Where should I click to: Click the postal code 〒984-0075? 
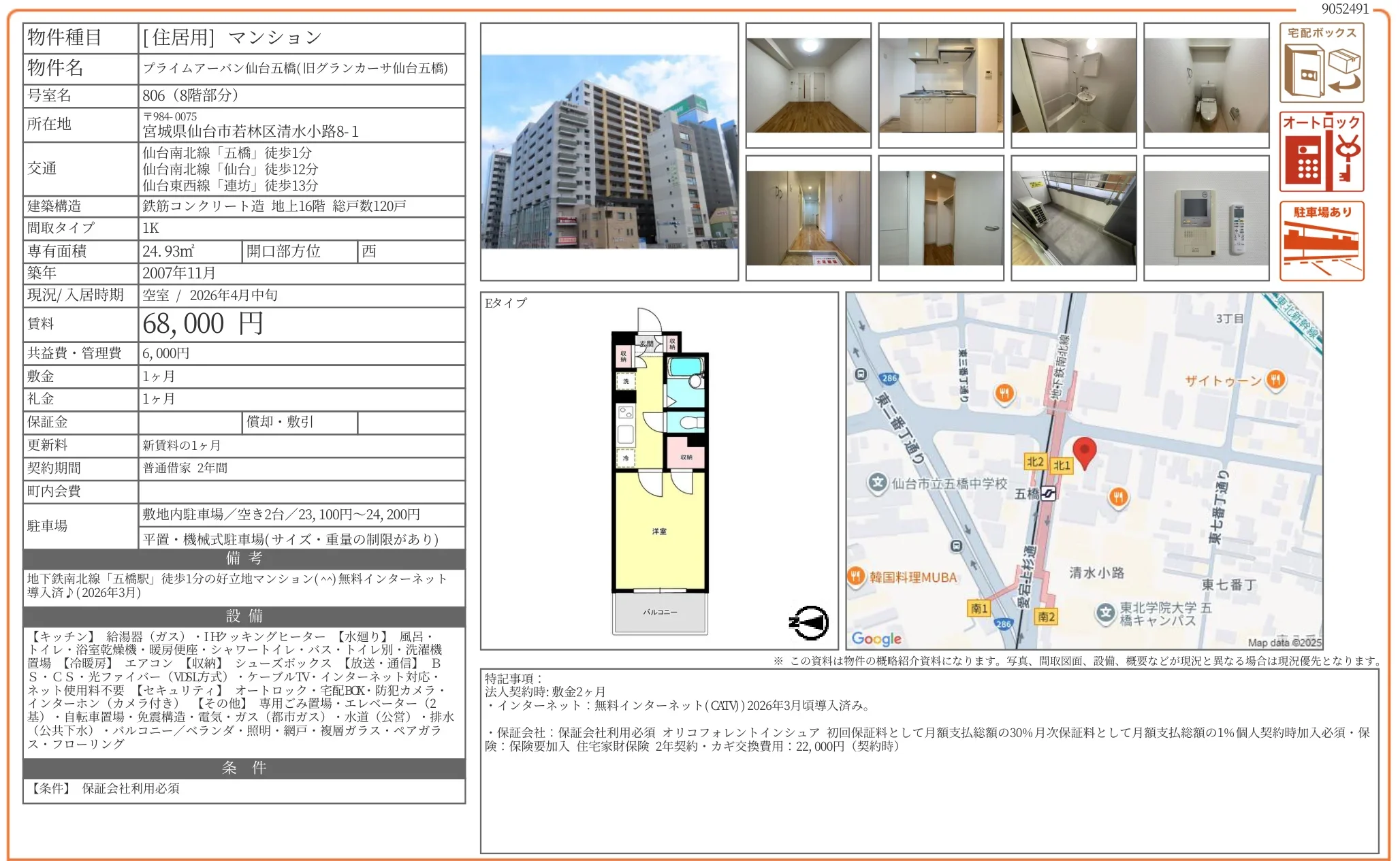[x=170, y=116]
